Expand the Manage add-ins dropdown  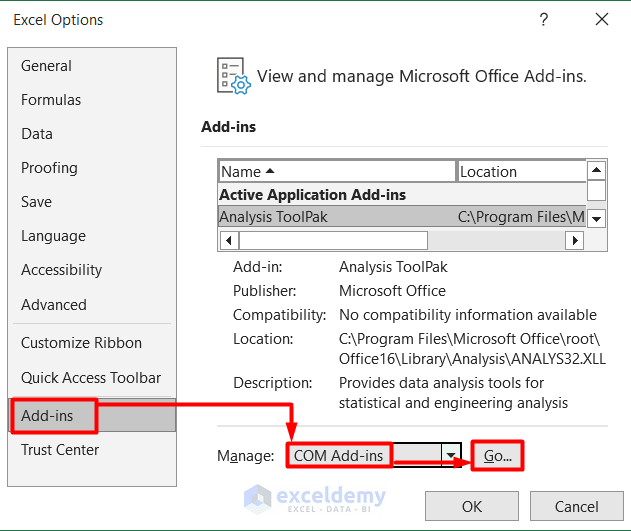tap(452, 456)
